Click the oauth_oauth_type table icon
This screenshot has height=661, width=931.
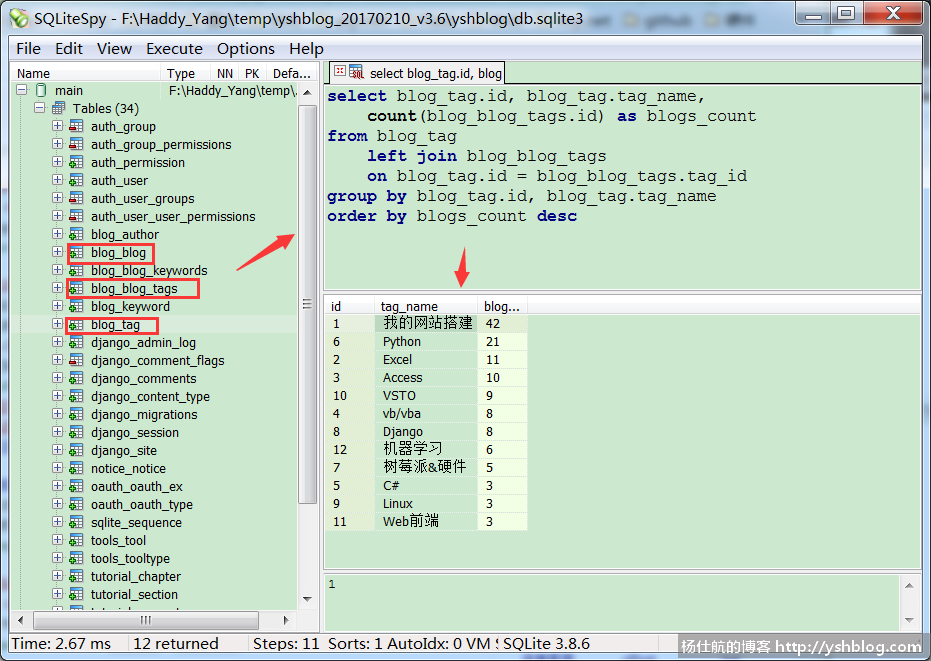(76, 504)
